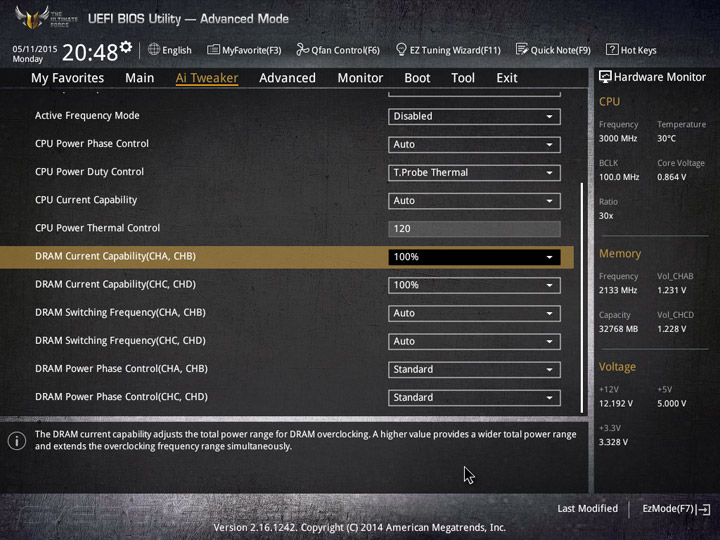Viewport: 720px width, 540px height.
Task: Expand CPU Power Phase Control dropdown
Action: [474, 145]
